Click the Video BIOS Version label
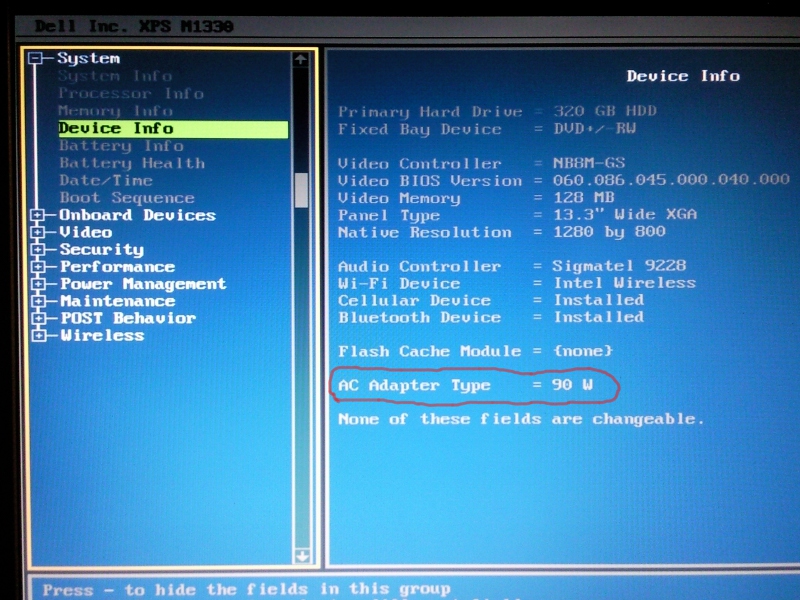Image resolution: width=800 pixels, height=600 pixels. (430, 181)
